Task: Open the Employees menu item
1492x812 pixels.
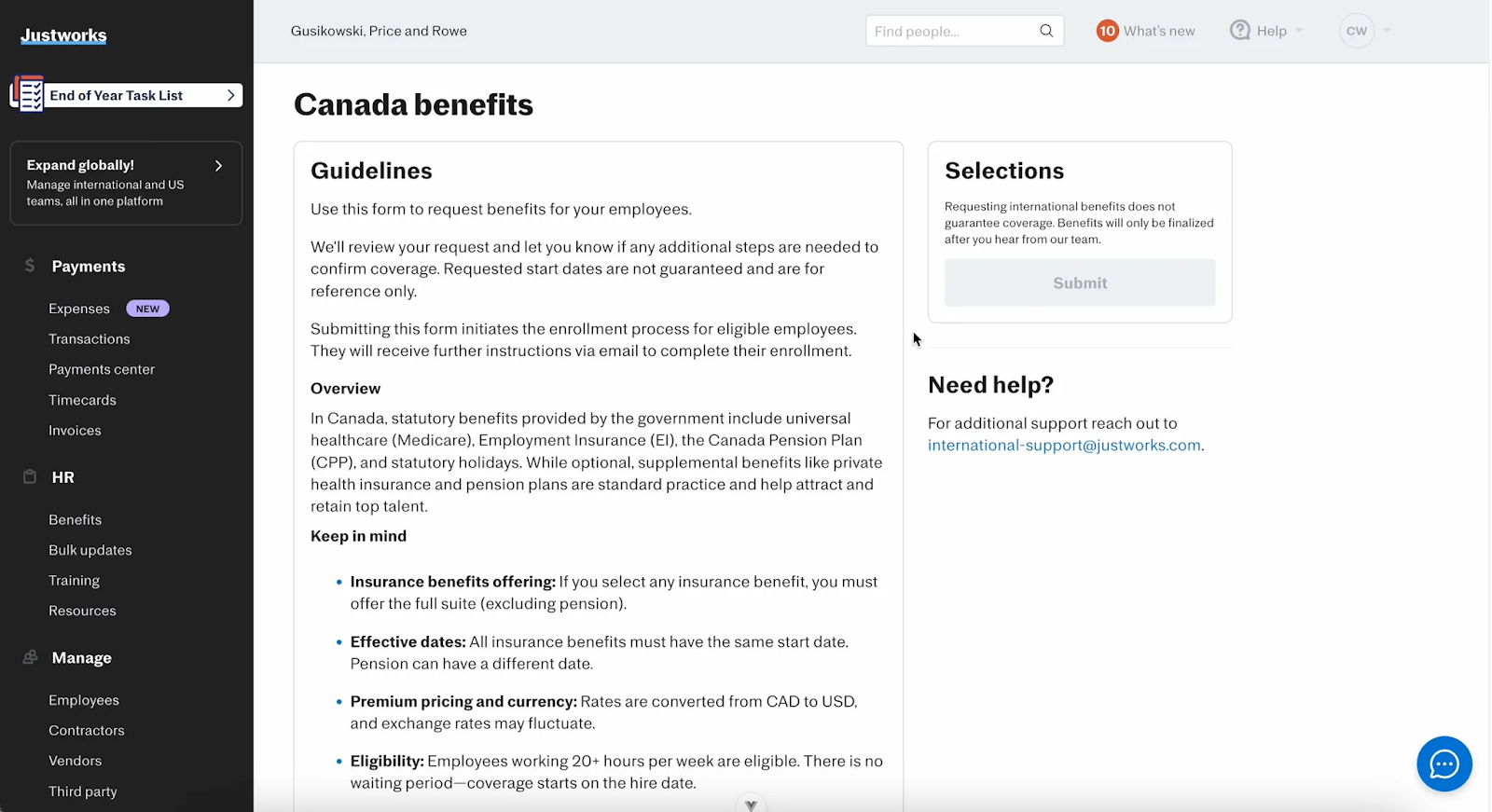Action: tap(84, 700)
